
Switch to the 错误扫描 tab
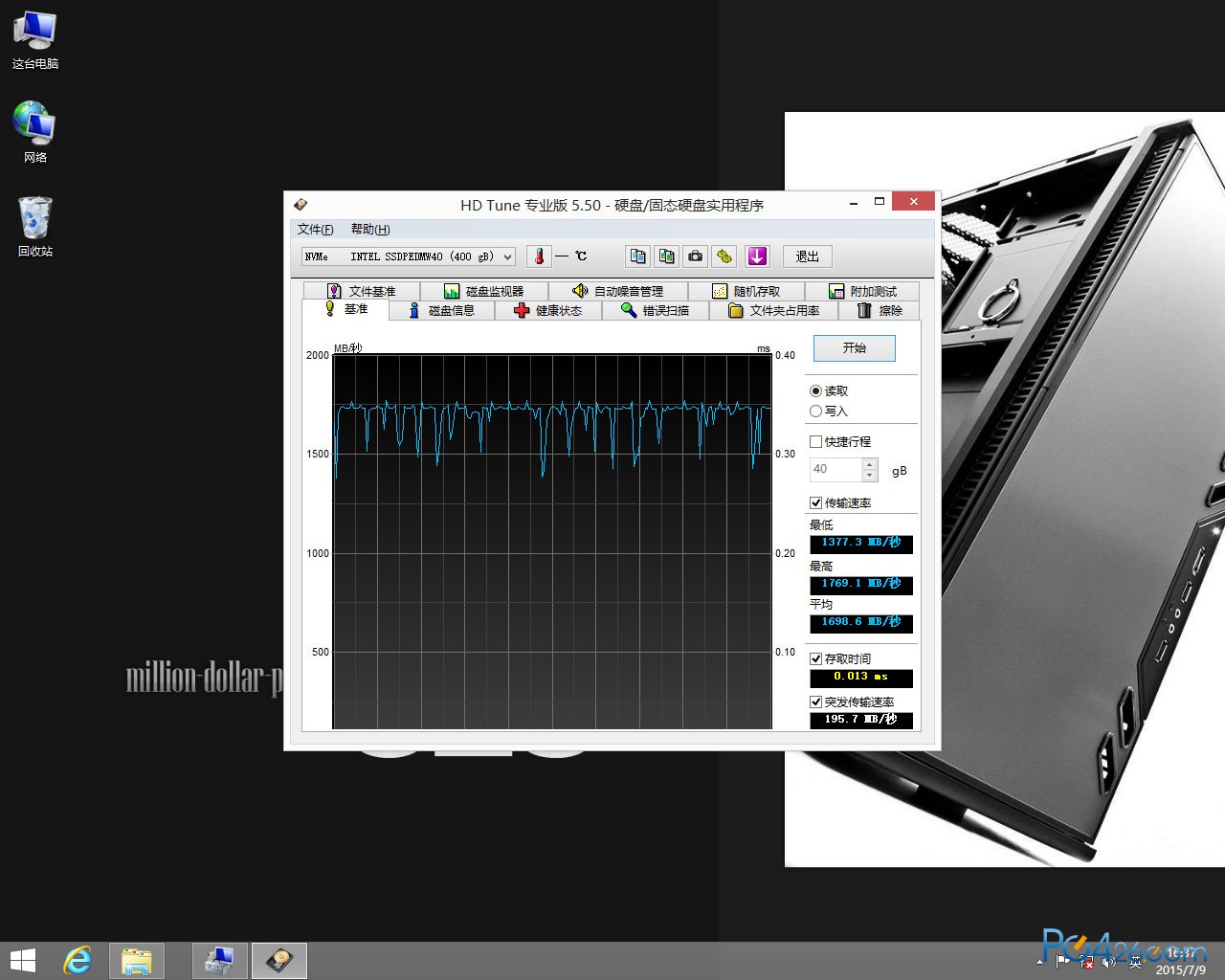point(656,310)
